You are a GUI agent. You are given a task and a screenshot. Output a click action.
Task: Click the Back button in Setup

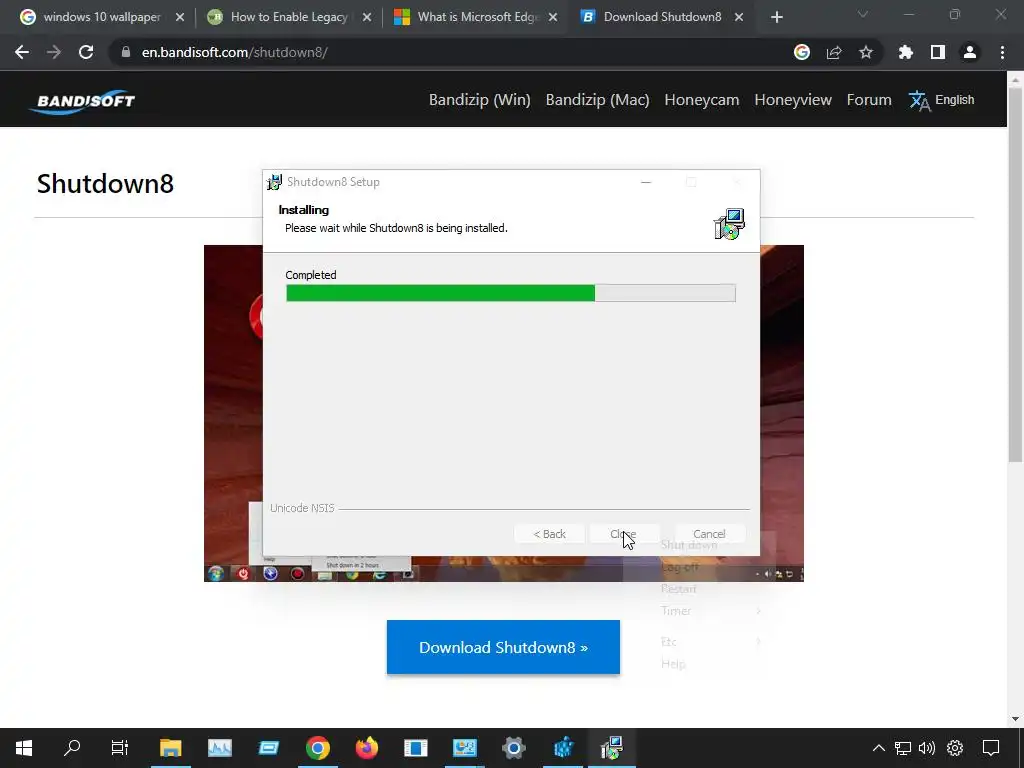[550, 534]
